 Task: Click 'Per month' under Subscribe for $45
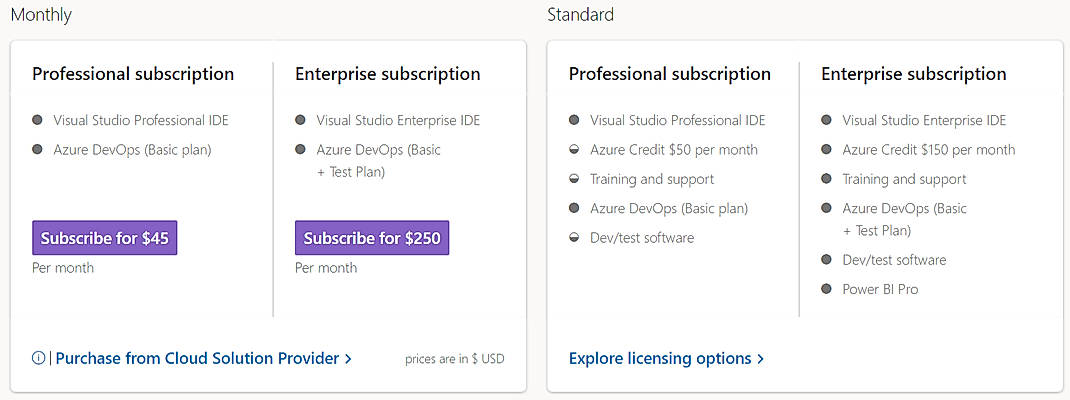coord(63,268)
